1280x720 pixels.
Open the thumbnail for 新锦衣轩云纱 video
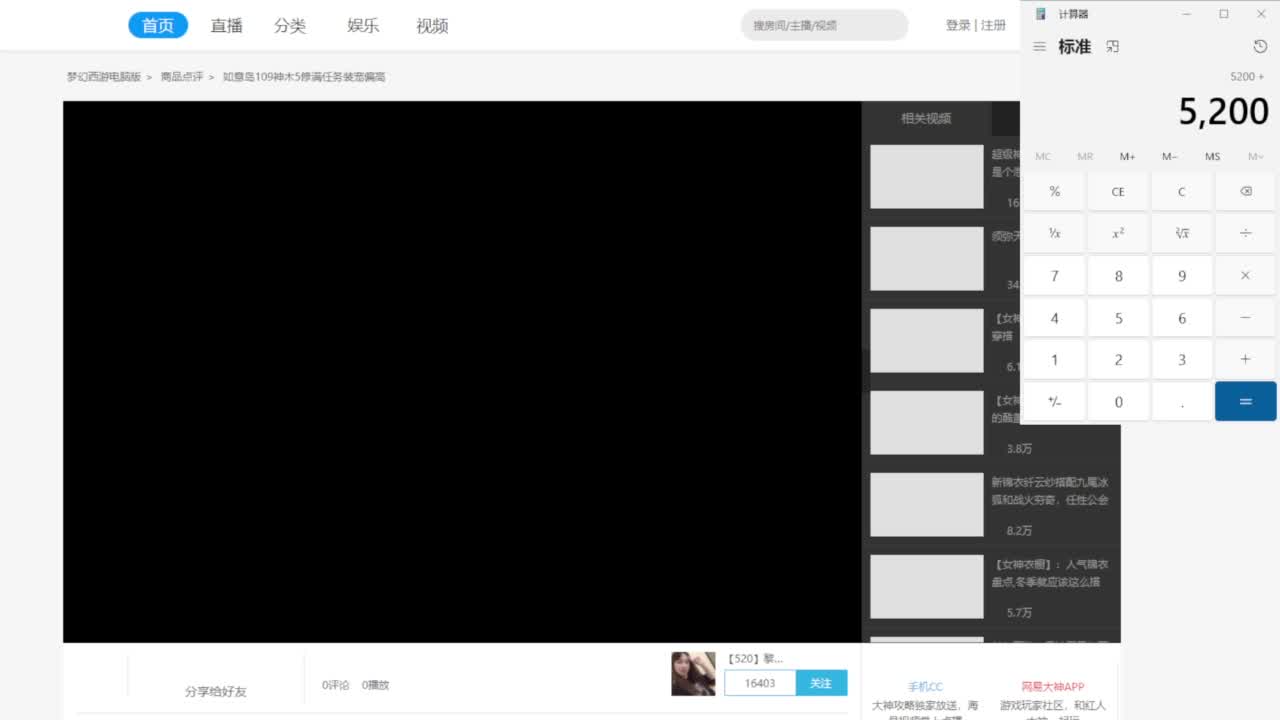point(927,504)
